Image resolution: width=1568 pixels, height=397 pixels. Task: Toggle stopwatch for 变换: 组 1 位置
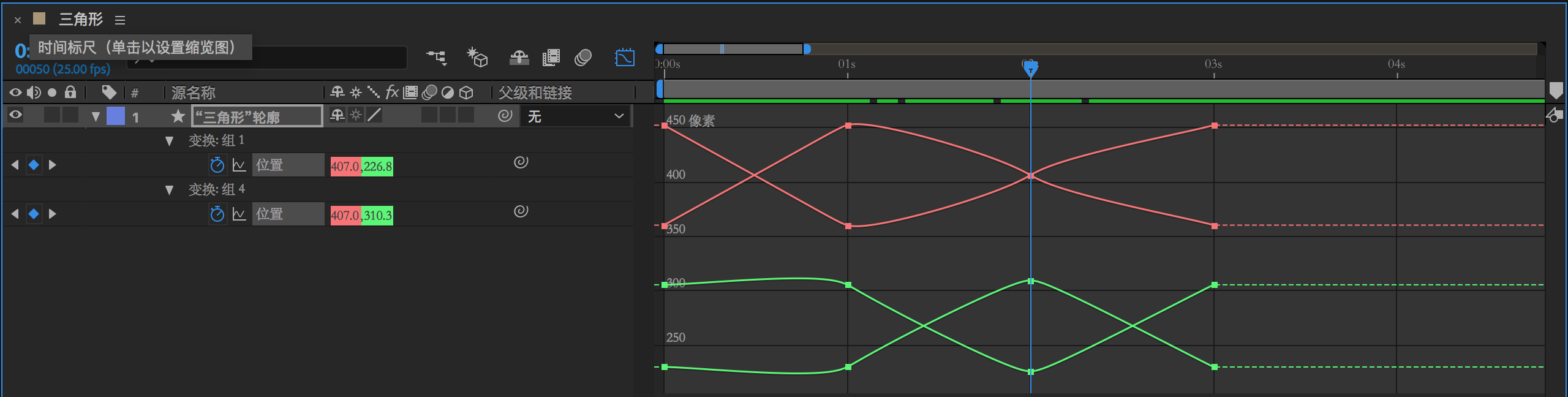coord(217,165)
